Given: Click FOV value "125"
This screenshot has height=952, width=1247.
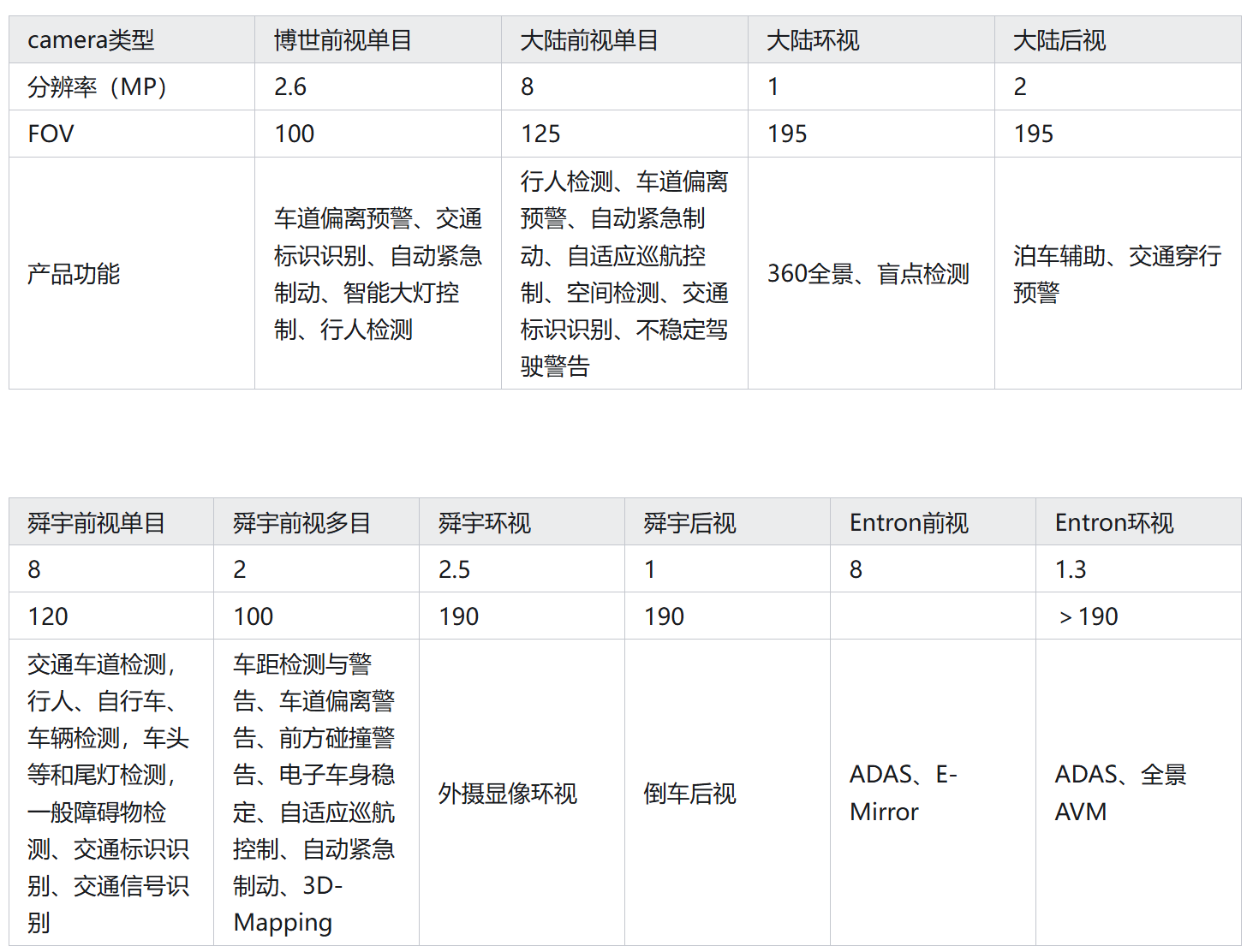Looking at the screenshot, I should point(624,134).
